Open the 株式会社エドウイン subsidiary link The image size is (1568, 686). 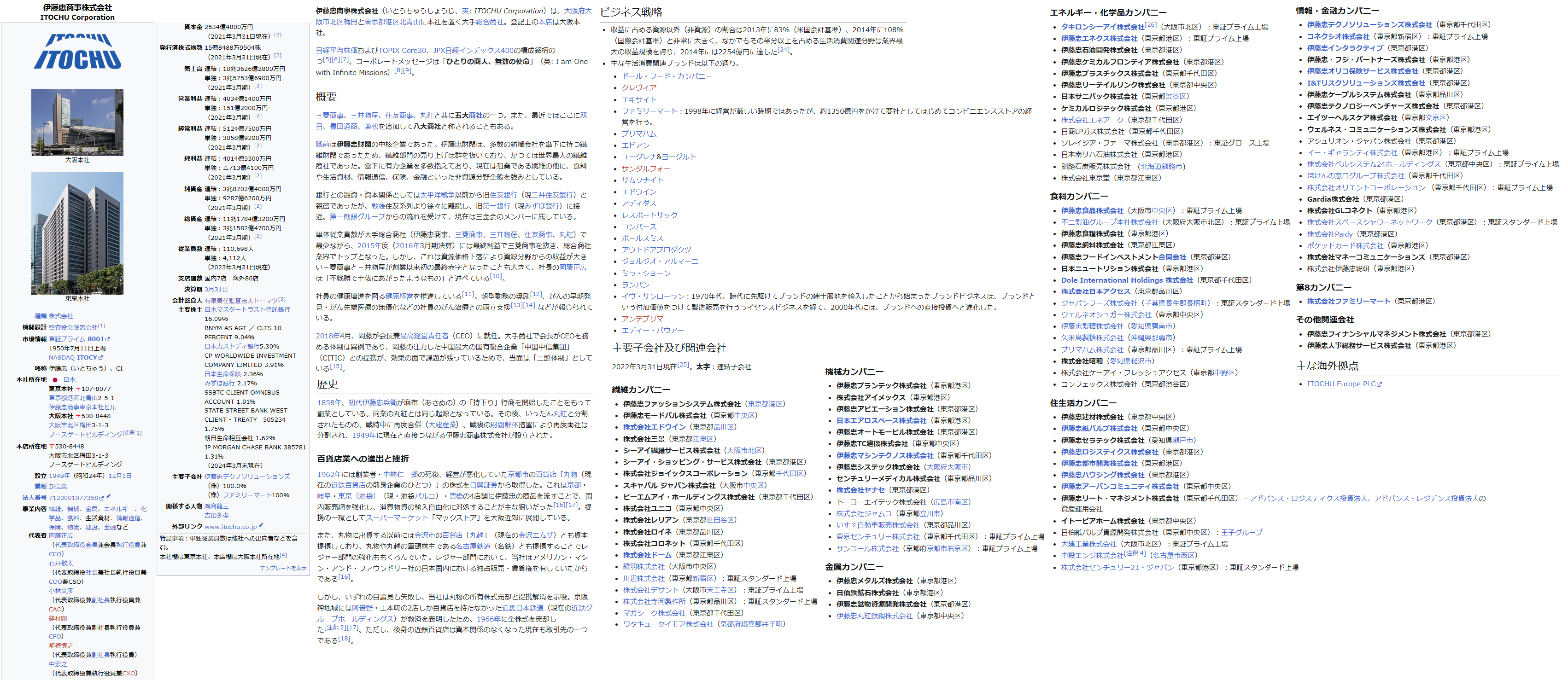click(654, 428)
